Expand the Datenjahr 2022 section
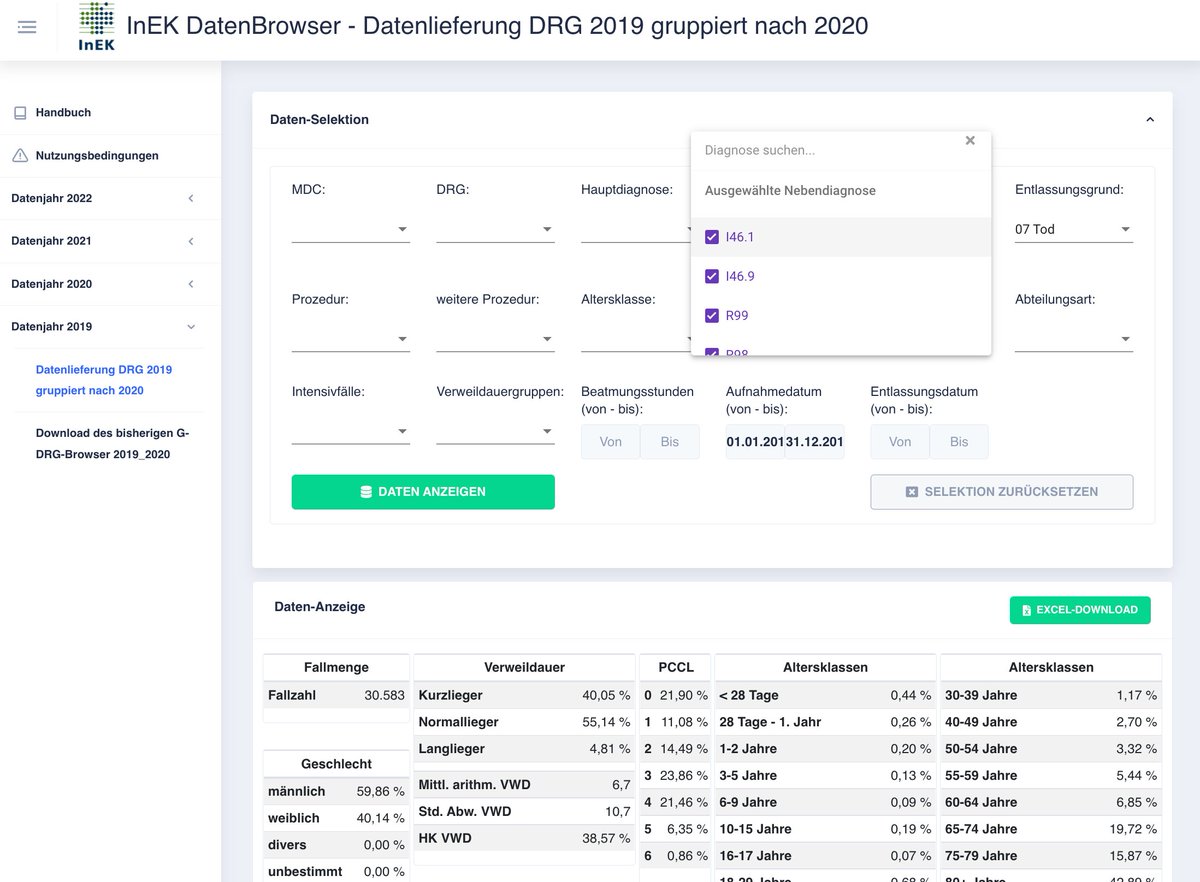Image resolution: width=1200 pixels, height=882 pixels. pyautogui.click(x=110, y=198)
